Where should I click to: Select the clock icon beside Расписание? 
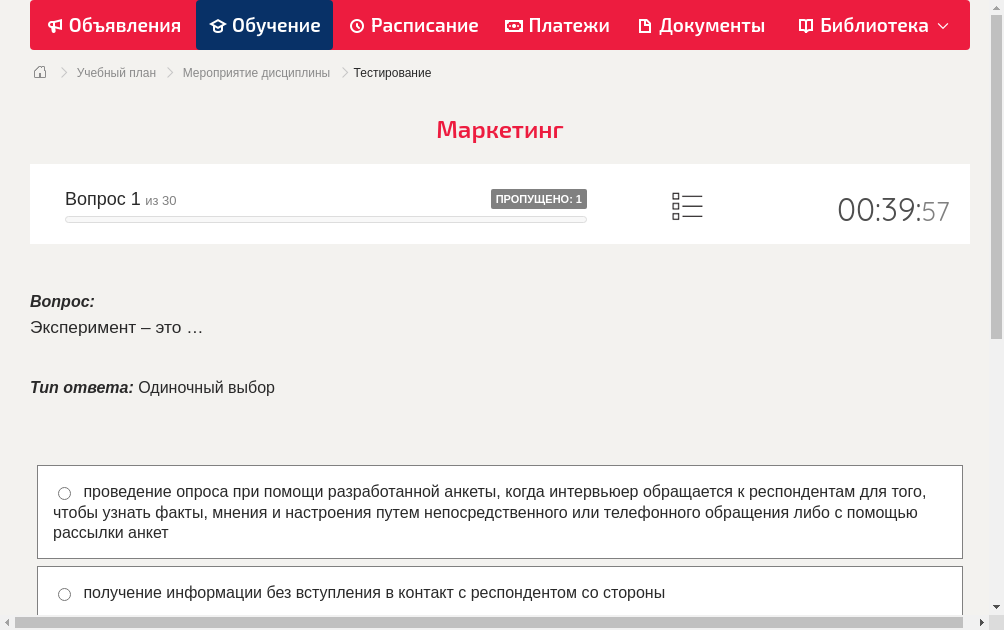[x=356, y=25]
